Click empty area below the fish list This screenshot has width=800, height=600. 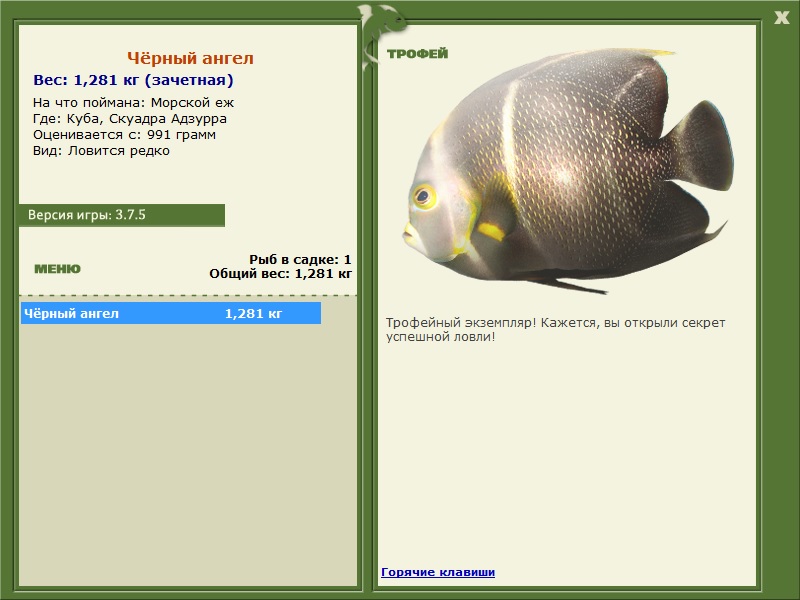click(188, 454)
